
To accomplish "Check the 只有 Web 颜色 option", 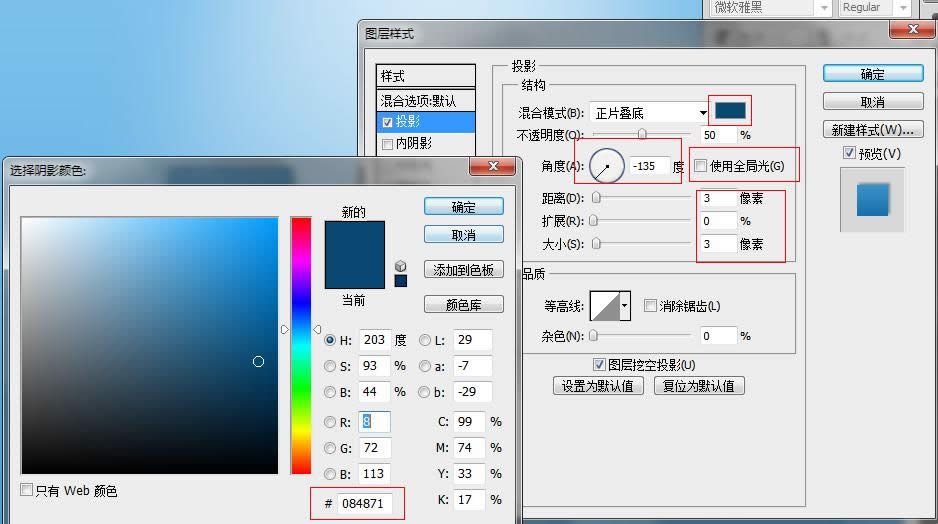I will pyautogui.click(x=27, y=490).
